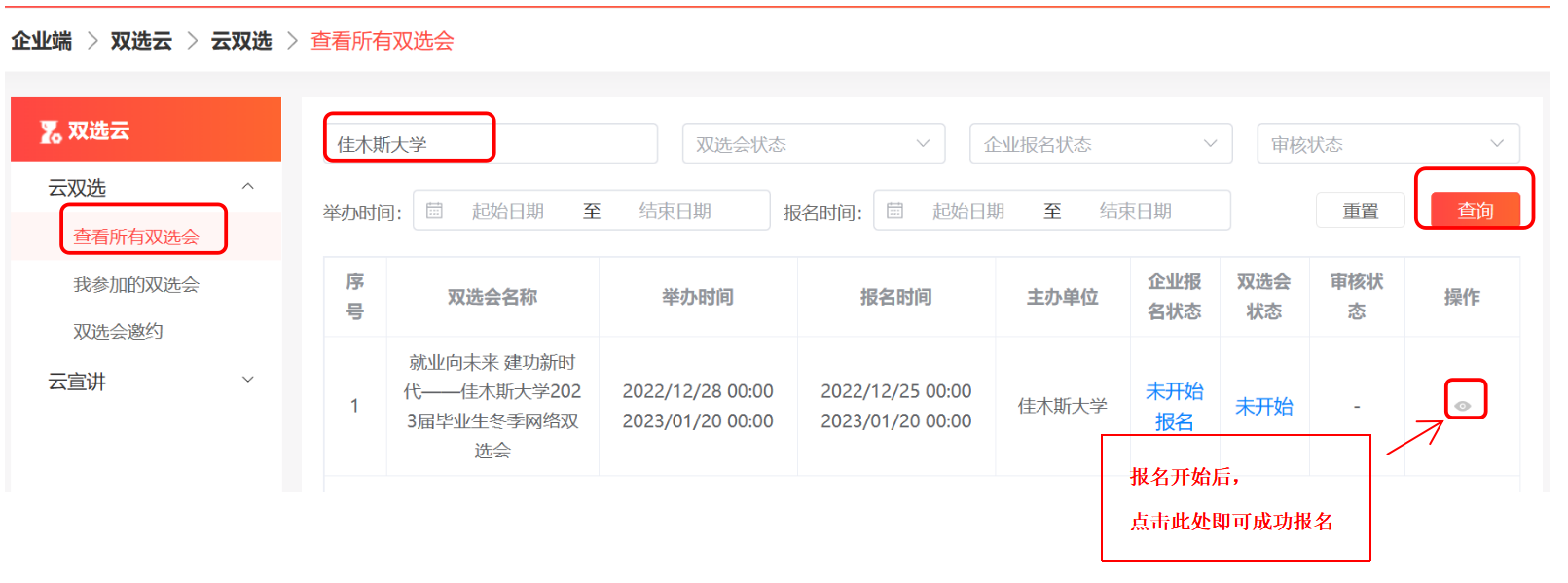Click 佳木斯大学 in 主办单位 column
The width and height of the screenshot is (1568, 583).
1063,406
